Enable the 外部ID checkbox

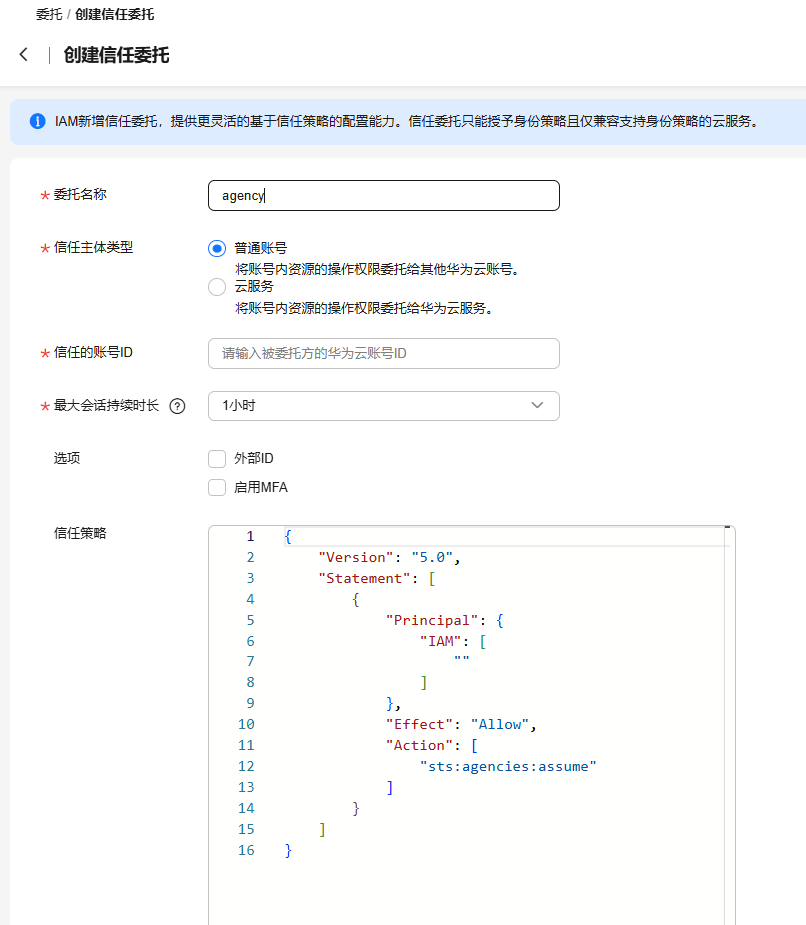217,459
